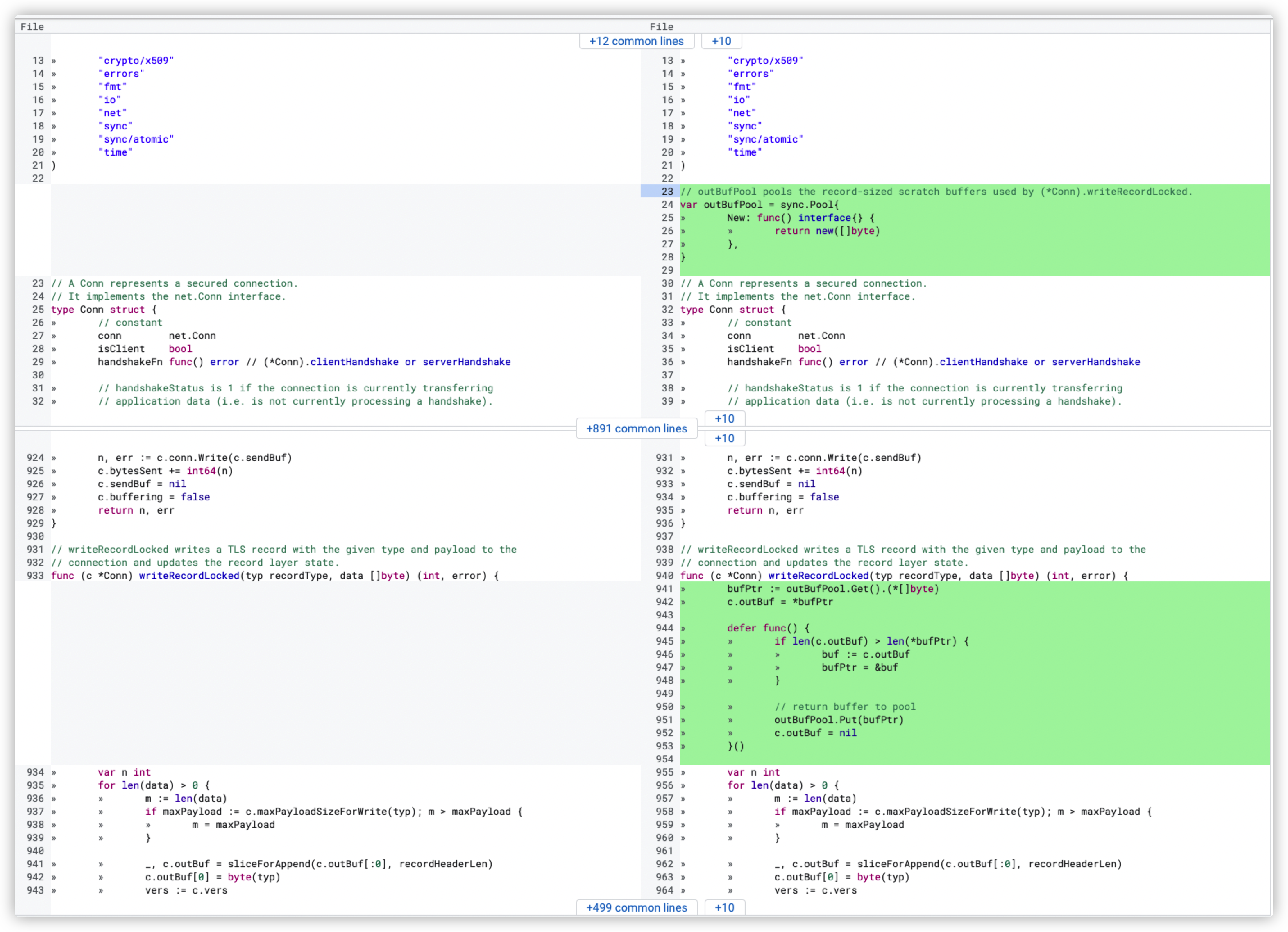Click 'c.outBuf = *bufPtr' on added line 942
Image resolution: width=1288 pixels, height=932 pixels.
780,602
